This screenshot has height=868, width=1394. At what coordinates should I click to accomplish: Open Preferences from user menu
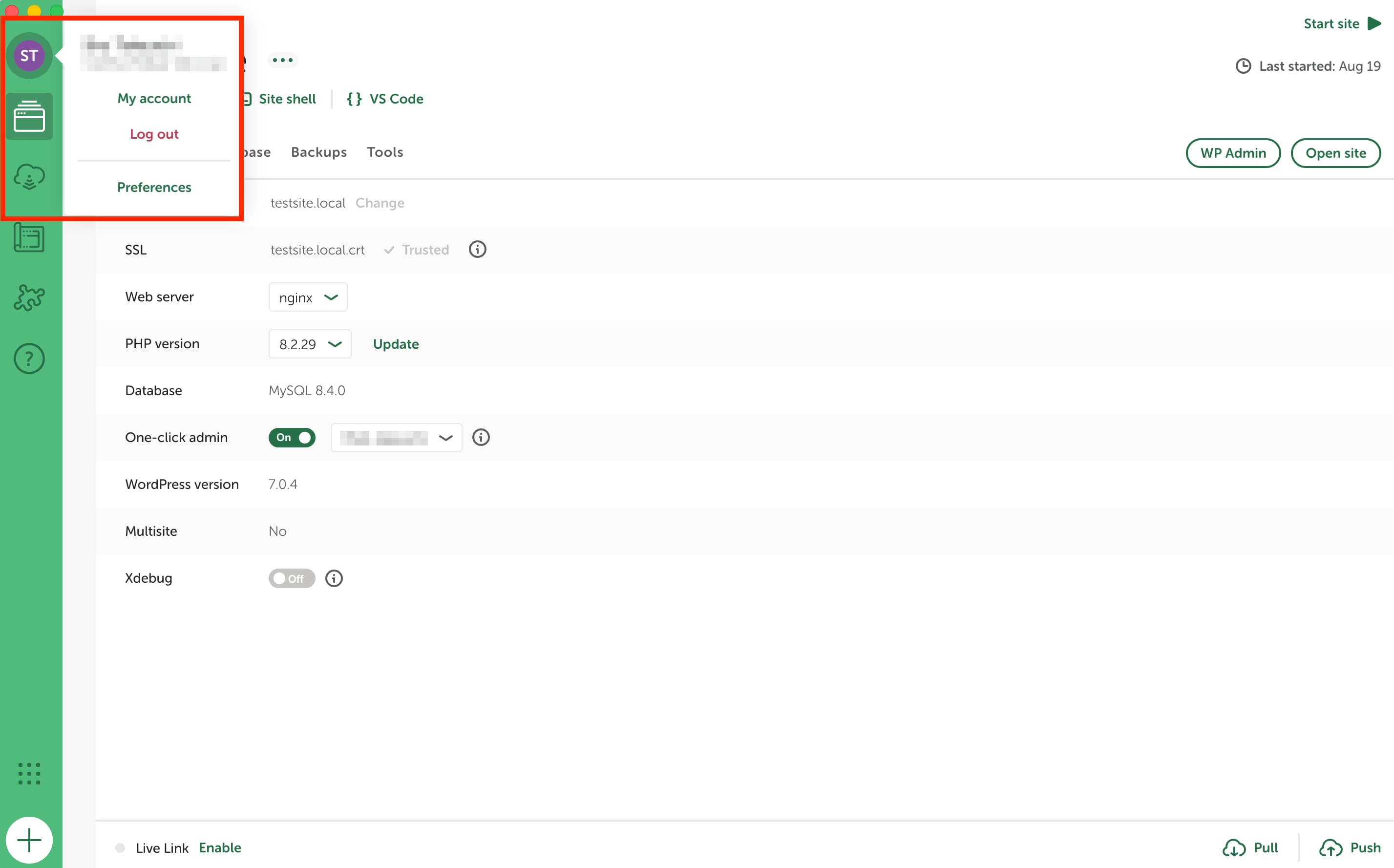154,187
